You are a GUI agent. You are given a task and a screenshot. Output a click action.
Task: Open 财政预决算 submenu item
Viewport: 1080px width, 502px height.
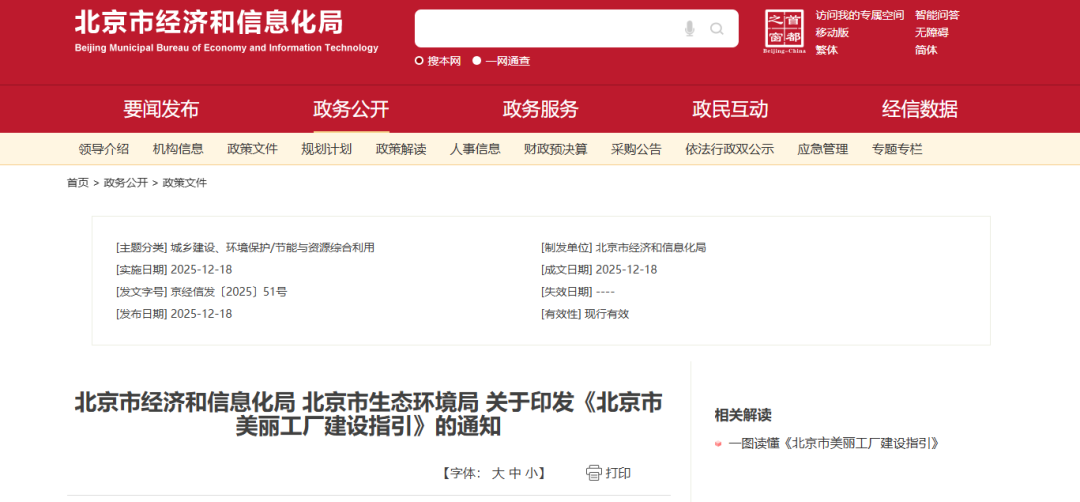click(555, 149)
